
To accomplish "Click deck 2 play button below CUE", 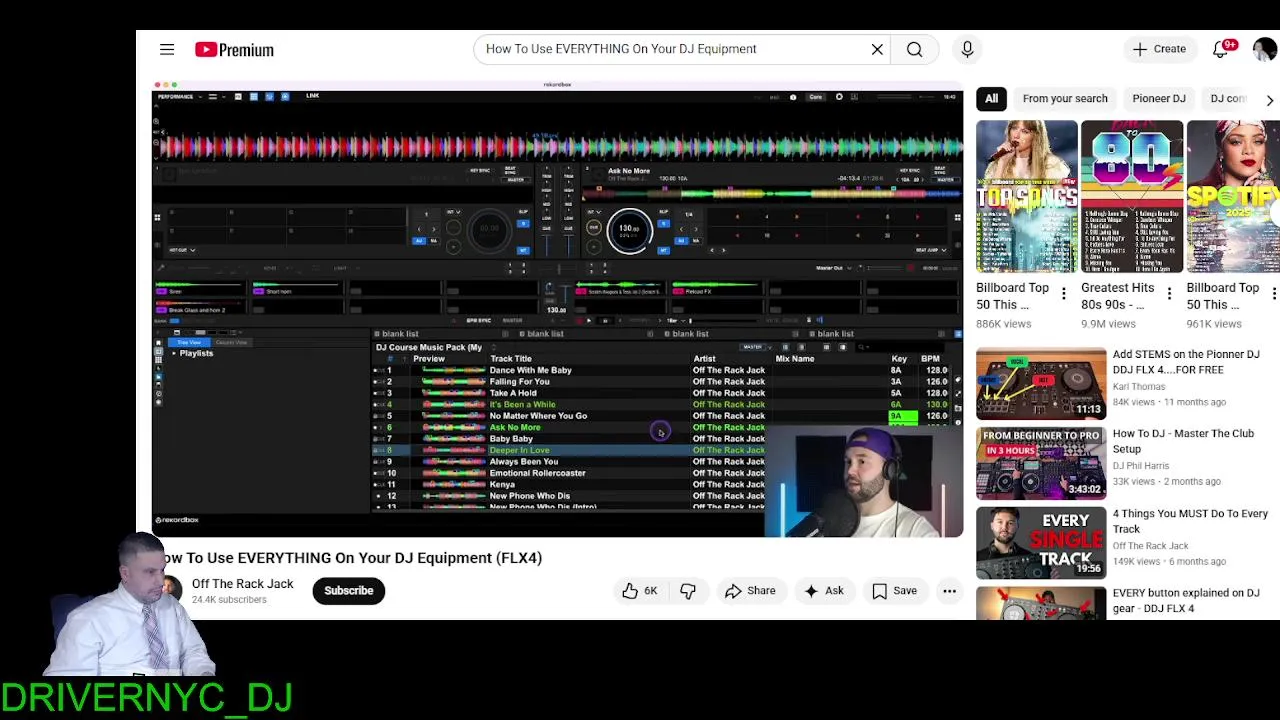I will tap(594, 247).
